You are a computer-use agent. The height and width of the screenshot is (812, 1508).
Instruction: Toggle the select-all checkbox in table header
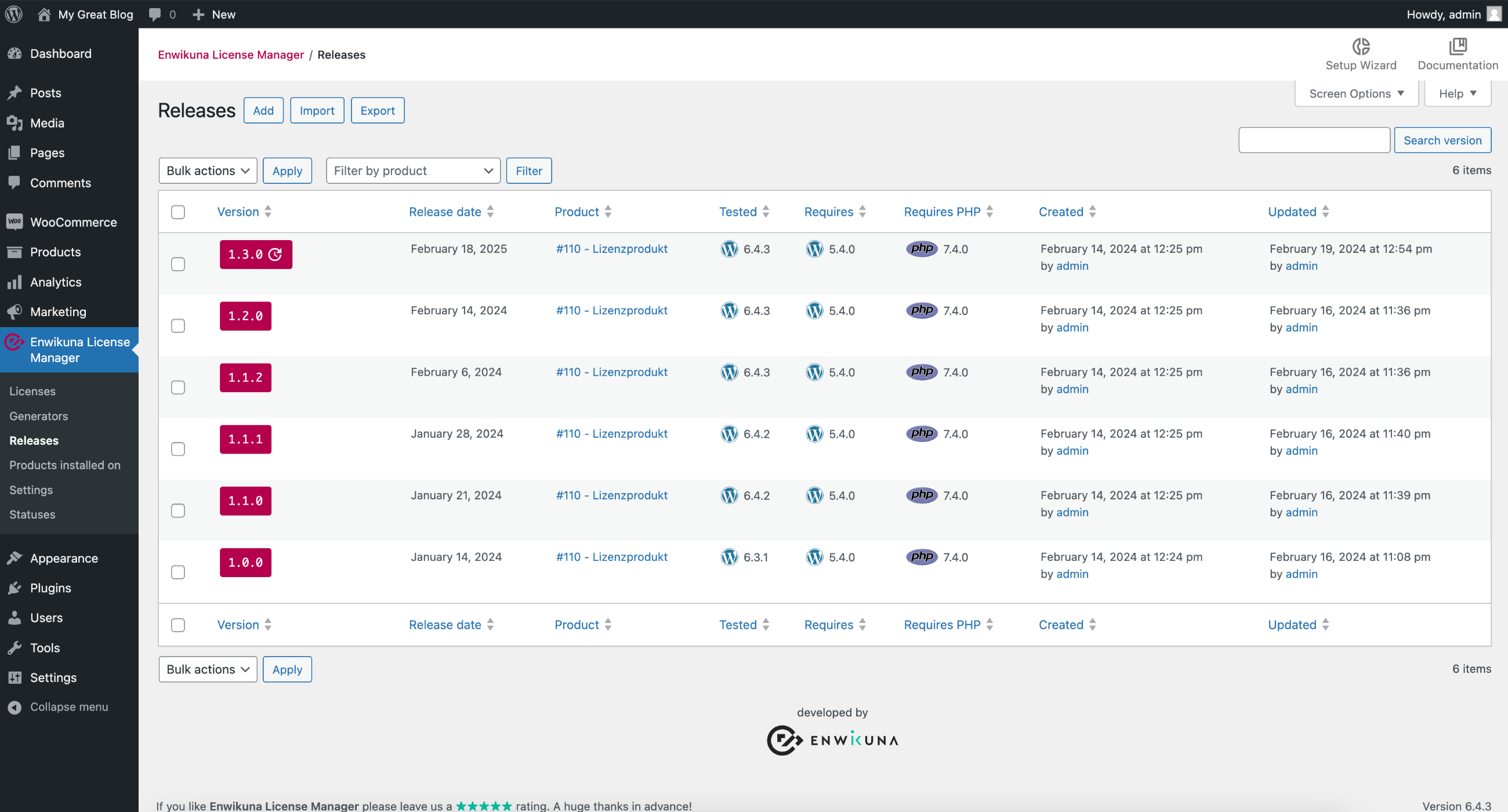(178, 212)
